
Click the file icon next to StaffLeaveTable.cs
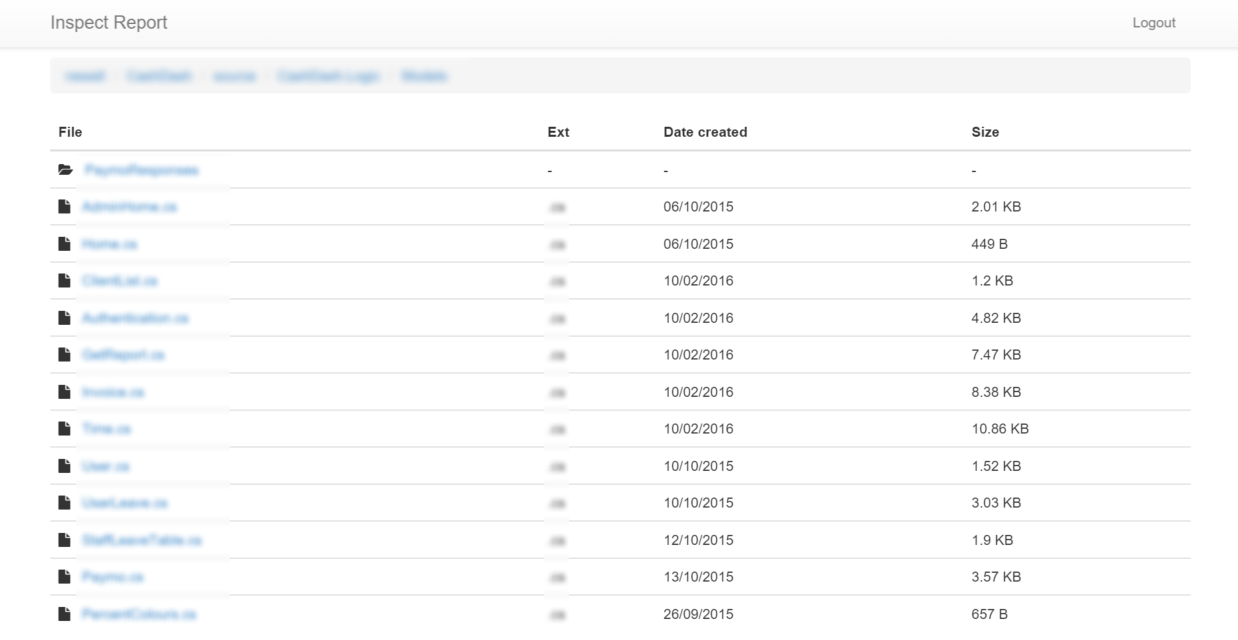tap(65, 540)
